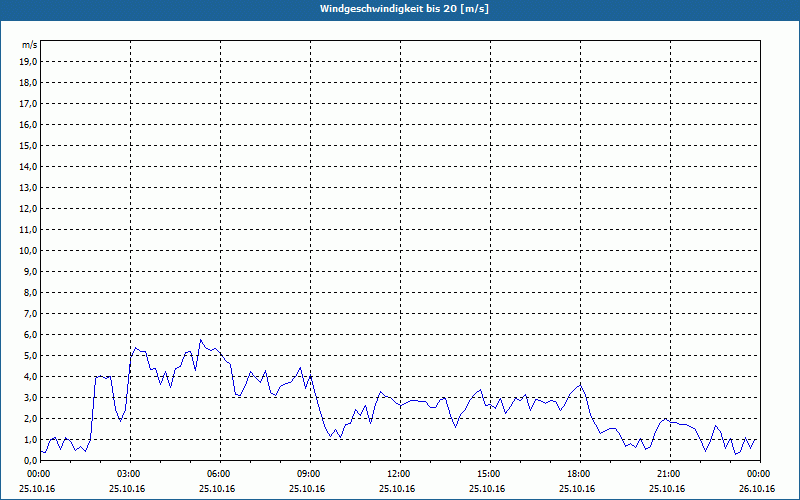The height and width of the screenshot is (500, 800).
Task: Click the '7,0' y-axis label
Action: click(x=31, y=313)
